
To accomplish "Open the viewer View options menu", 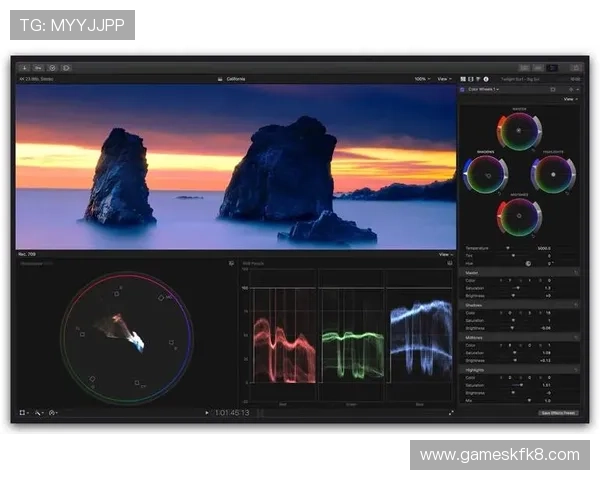I will click(x=445, y=78).
